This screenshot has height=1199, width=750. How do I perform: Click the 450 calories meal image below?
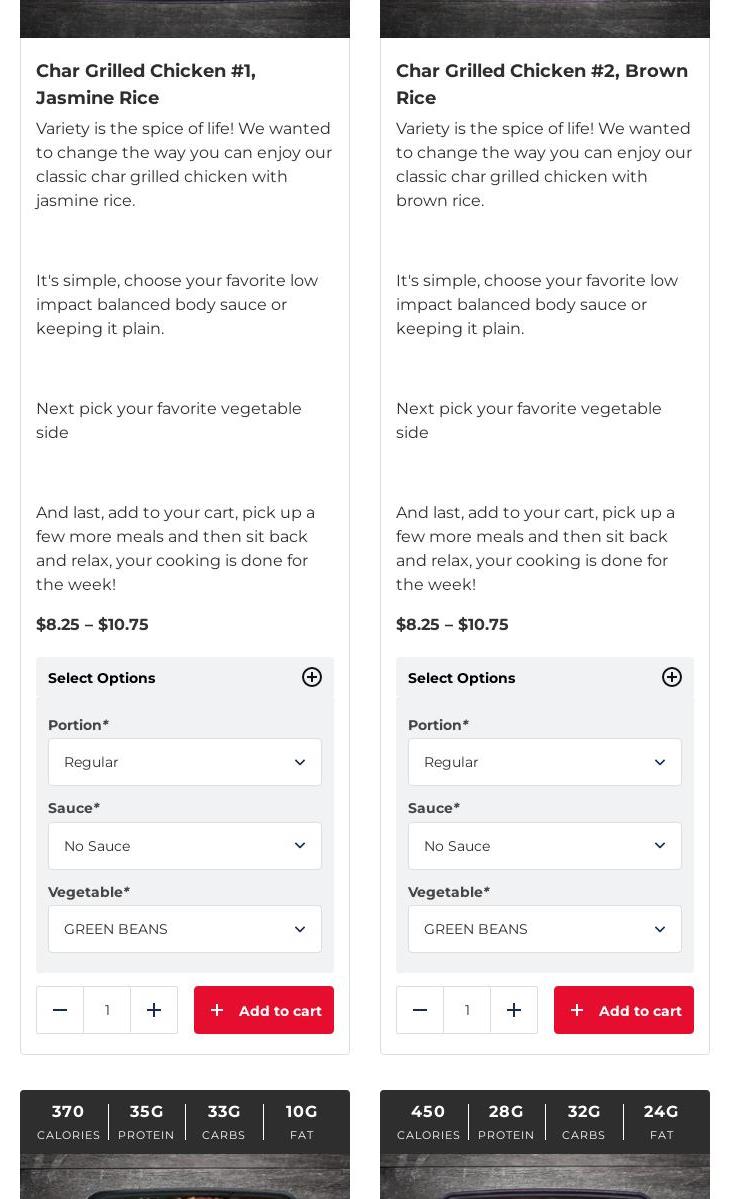pos(545,1178)
